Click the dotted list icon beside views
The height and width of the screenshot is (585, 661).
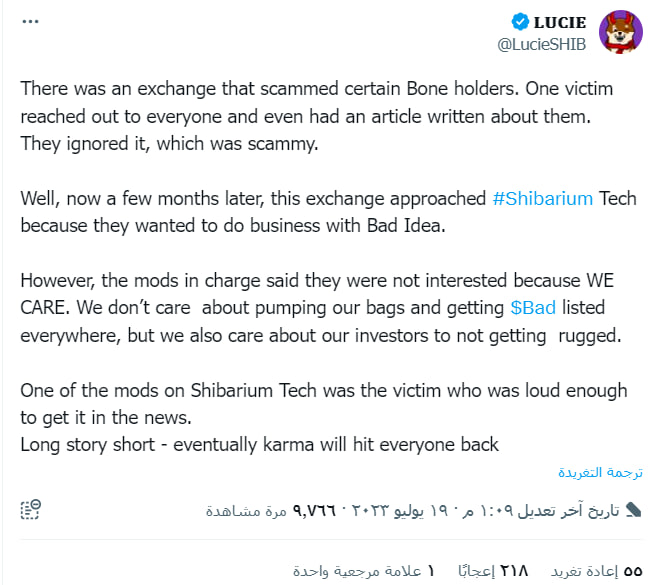click(x=30, y=510)
